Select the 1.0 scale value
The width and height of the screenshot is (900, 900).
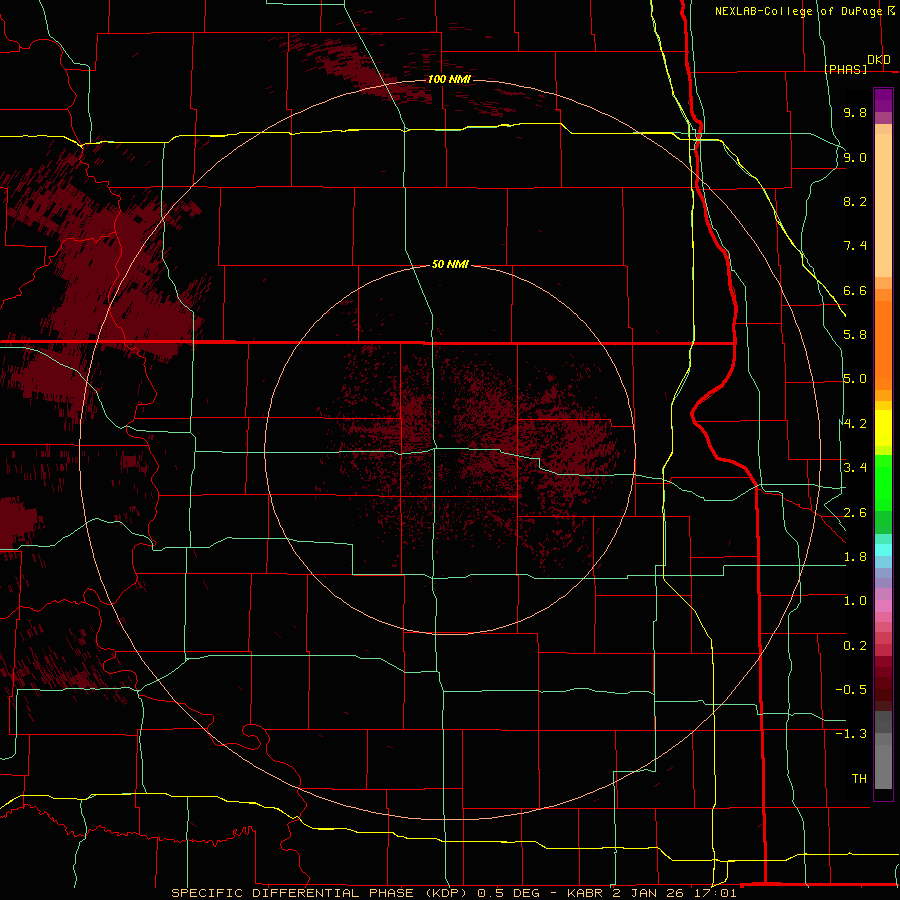click(855, 601)
